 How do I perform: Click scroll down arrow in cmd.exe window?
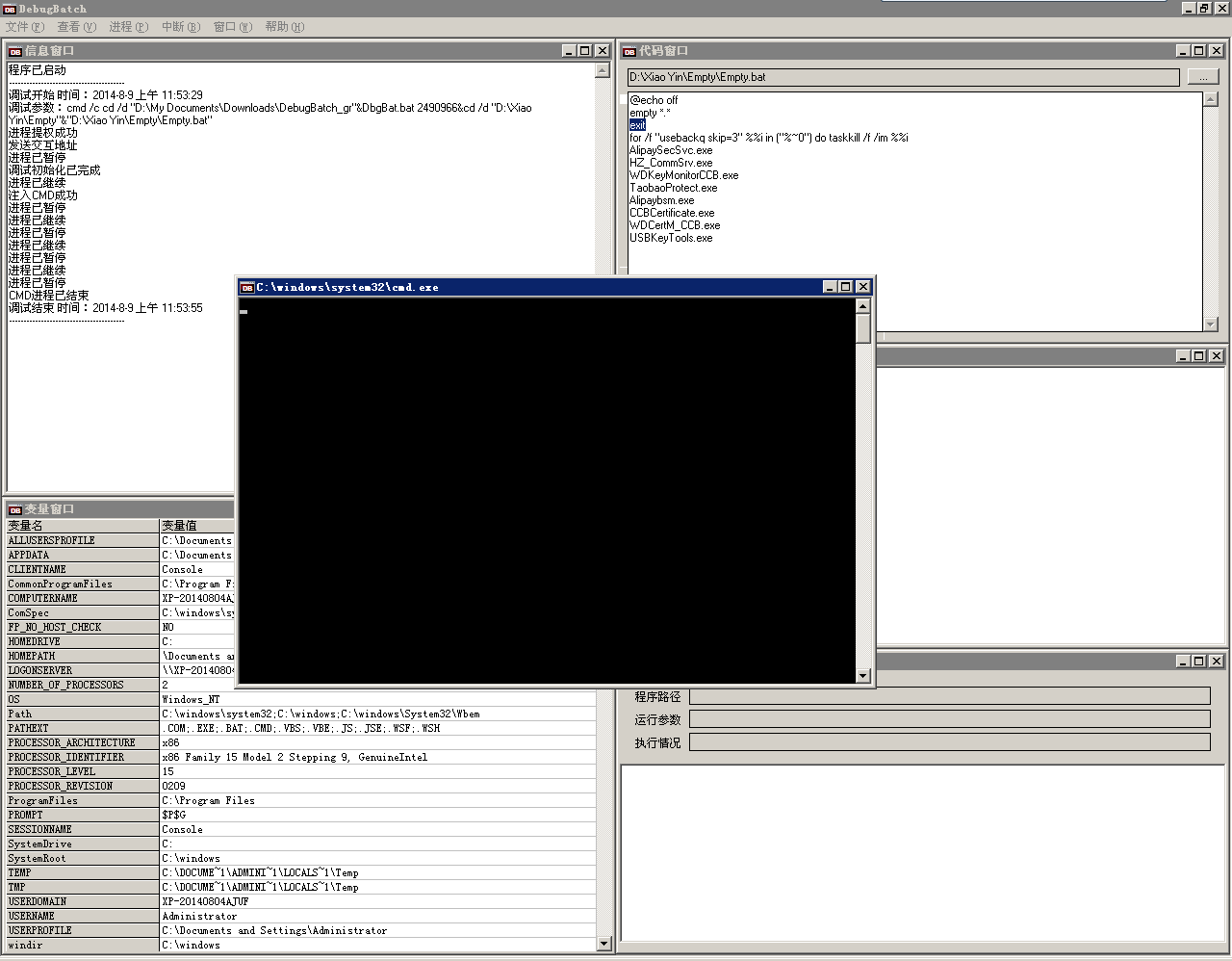863,676
